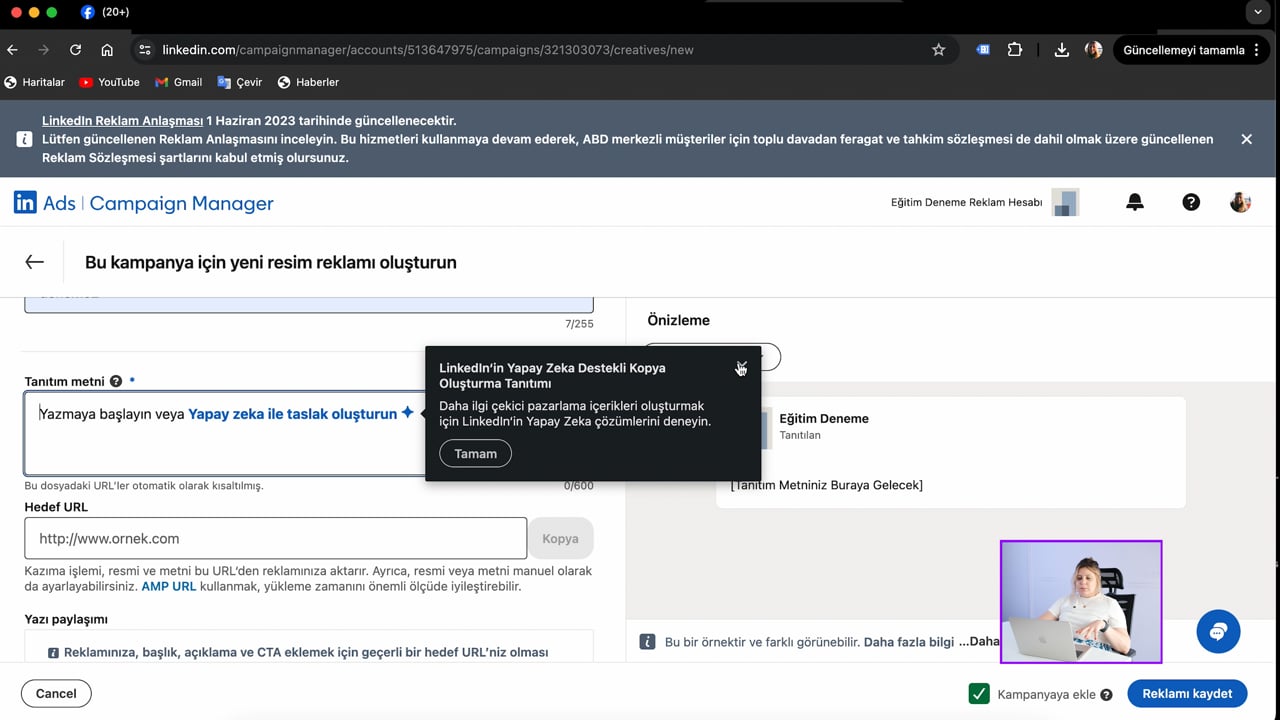This screenshot has width=1280, height=720.
Task: Click the Tamam button in popup
Action: coord(475,453)
